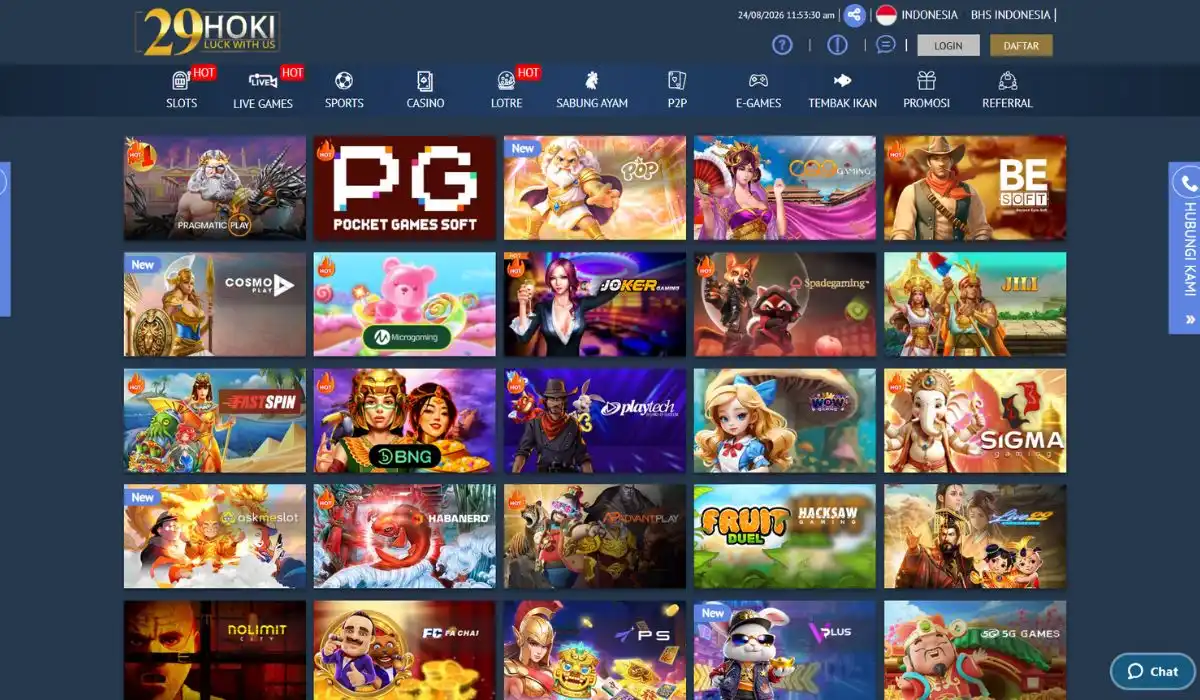Select the Spadegaming provider tile
Image resolution: width=1200 pixels, height=700 pixels.
click(x=785, y=304)
